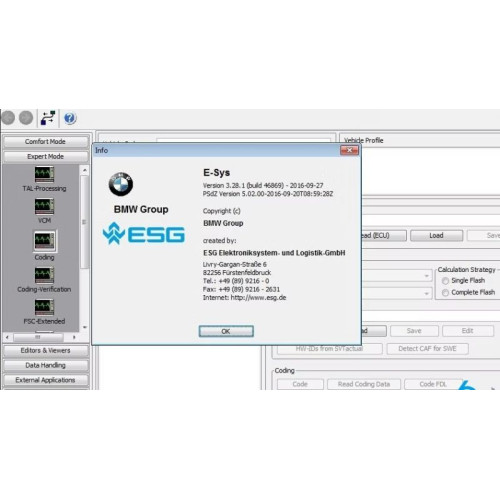
Task: Click the Calculation Strategy group label
Action: coord(467,270)
